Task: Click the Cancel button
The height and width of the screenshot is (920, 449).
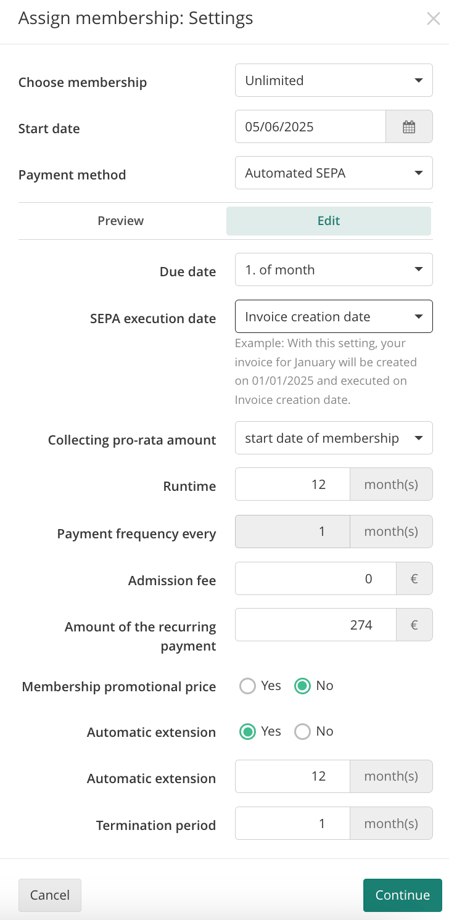Action: tap(50, 895)
